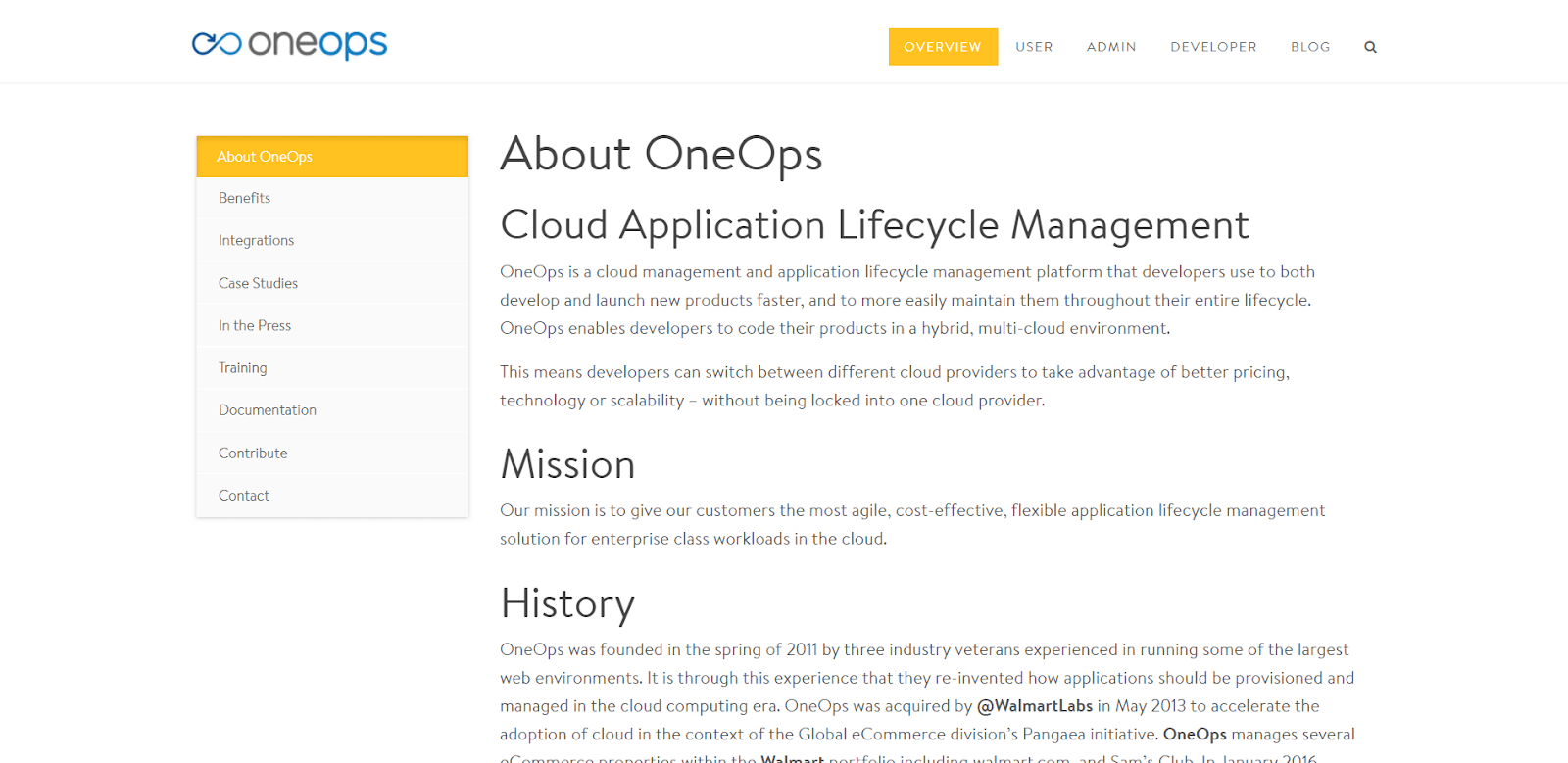Open the ADMIN nav item
This screenshot has height=763, width=1568.
tap(1111, 47)
